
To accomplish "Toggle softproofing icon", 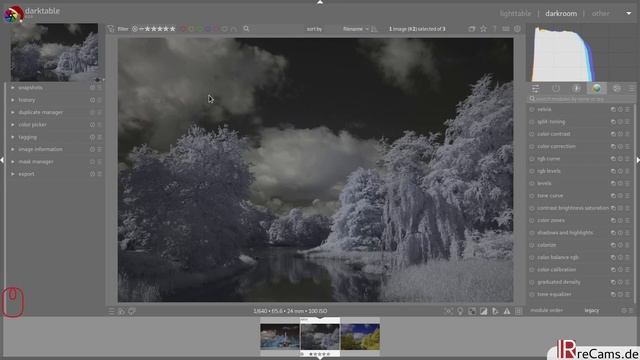I will pyautogui.click(x=495, y=311).
